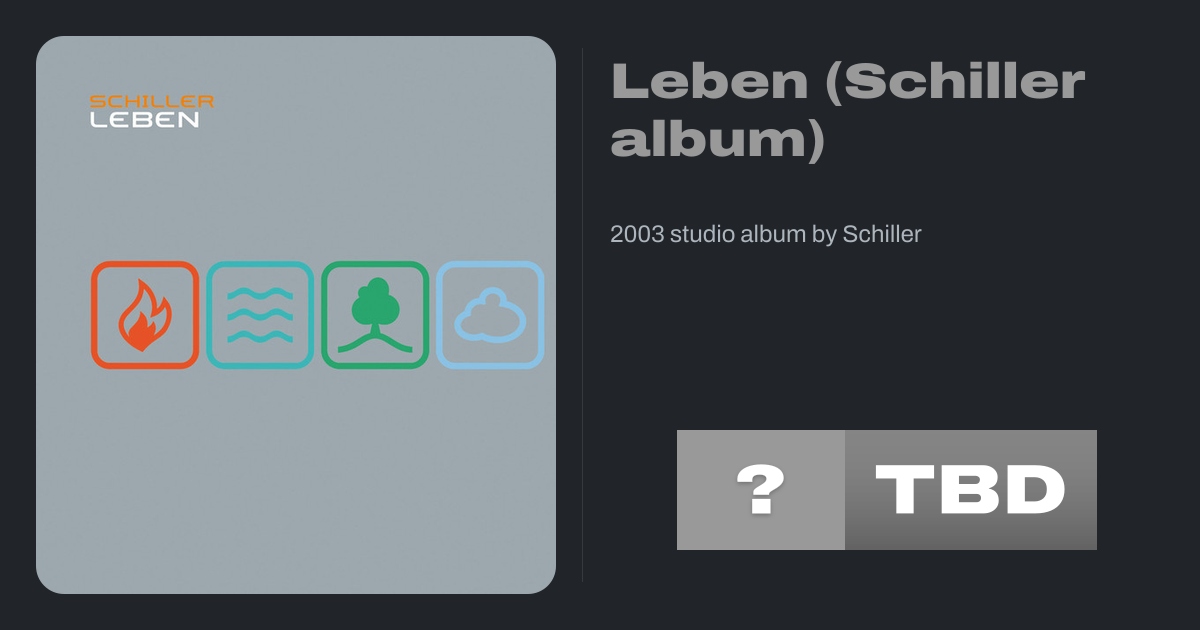Click the orange SCHILLER logo on the cover
Viewport: 1200px width, 630px height.
151,101
